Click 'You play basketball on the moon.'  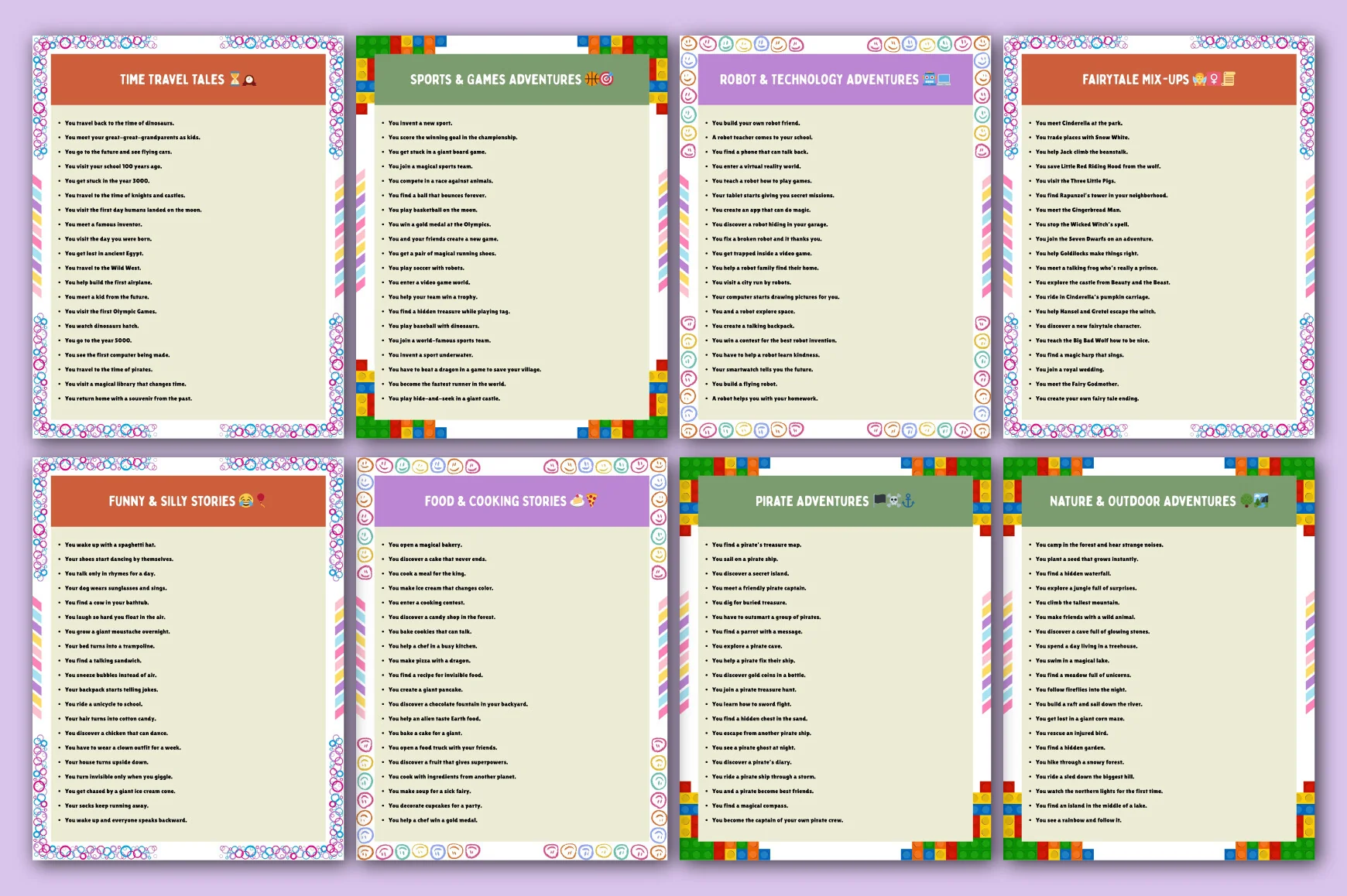tap(433, 210)
